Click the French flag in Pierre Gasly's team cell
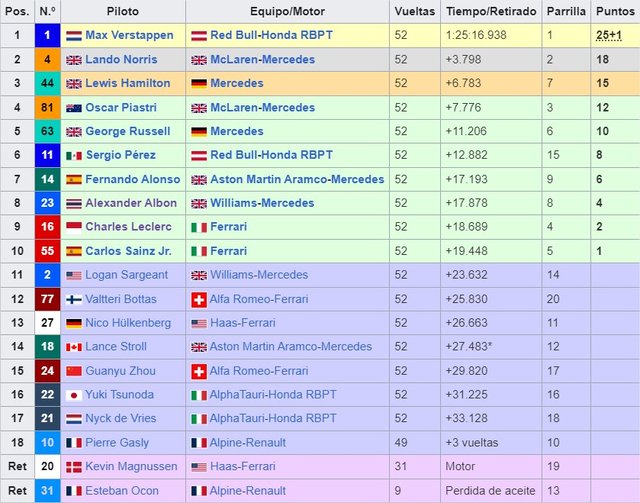The image size is (640, 503). pos(199,443)
